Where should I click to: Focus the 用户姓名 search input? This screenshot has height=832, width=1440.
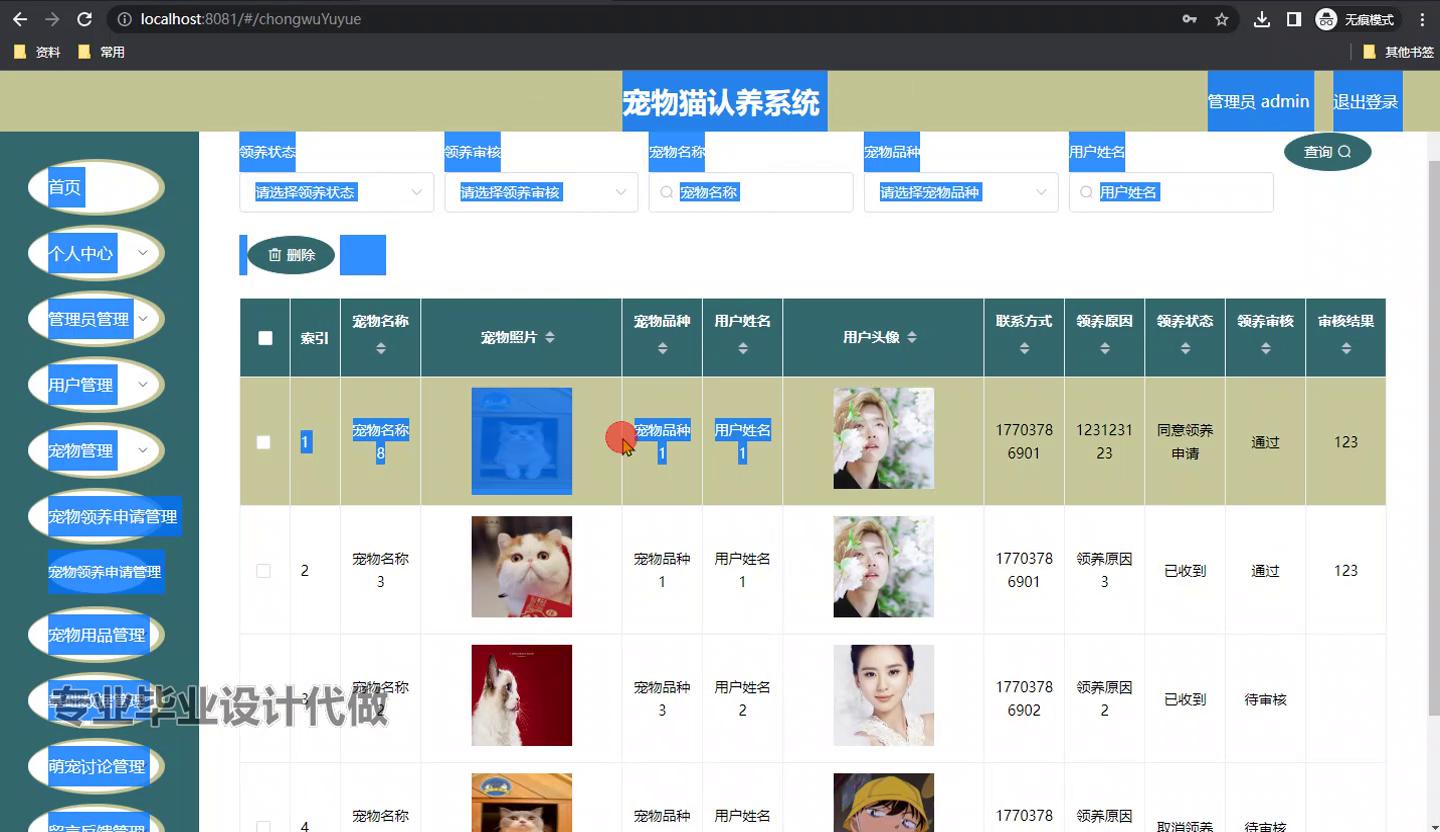pyautogui.click(x=1171, y=192)
